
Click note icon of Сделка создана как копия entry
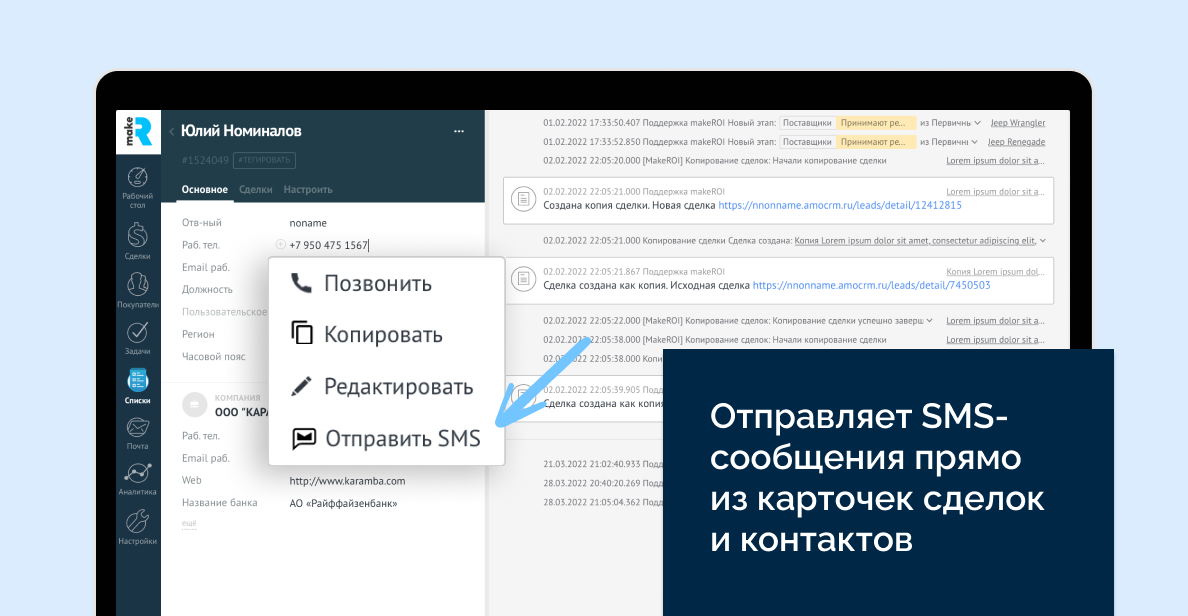pyautogui.click(x=523, y=279)
